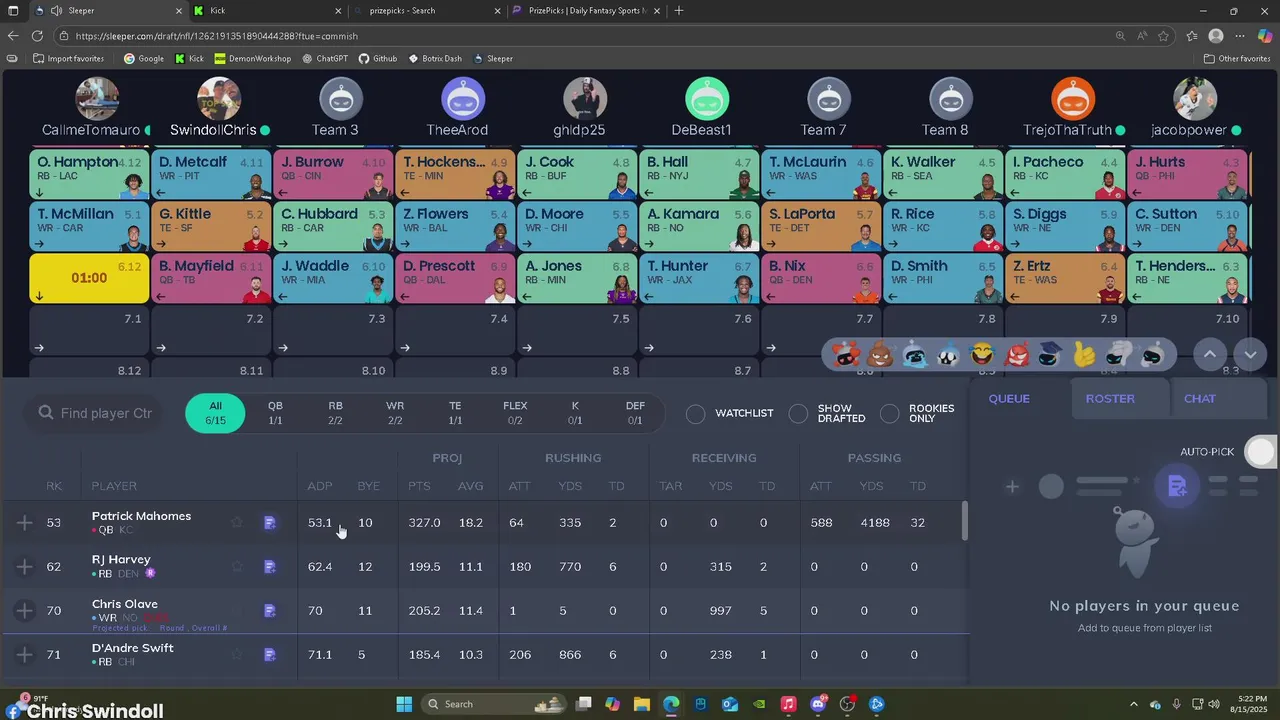Open Patrick Mahomes player name

tap(141, 516)
